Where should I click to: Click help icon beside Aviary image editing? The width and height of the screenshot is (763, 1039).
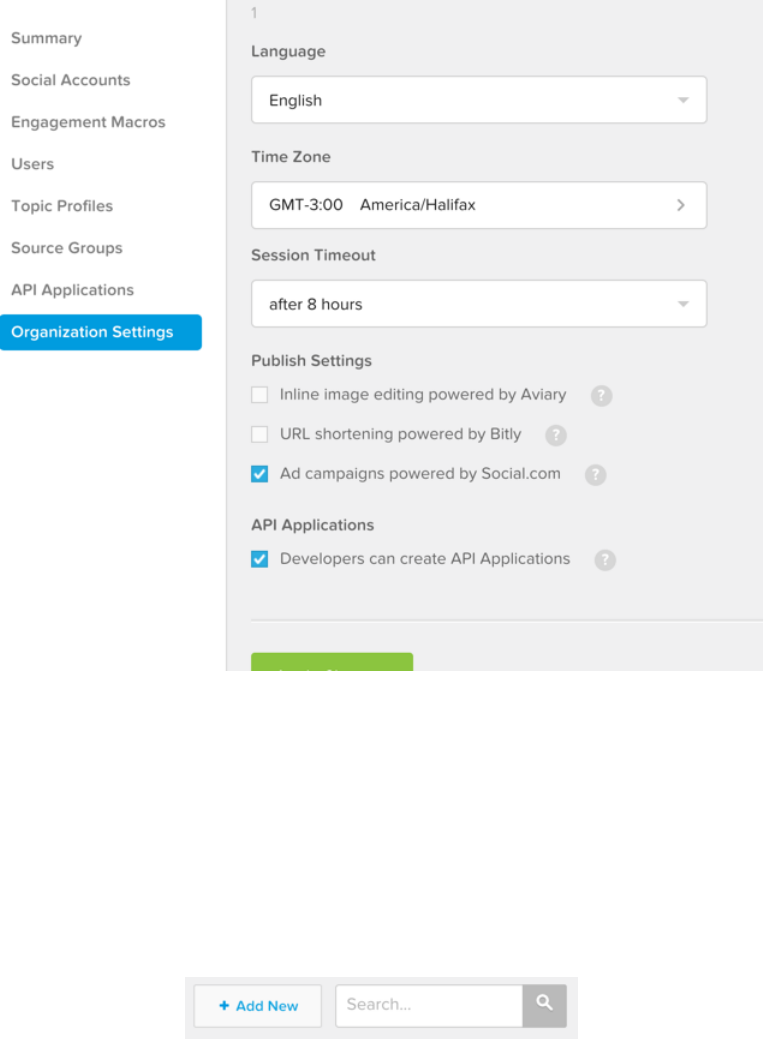(600, 395)
